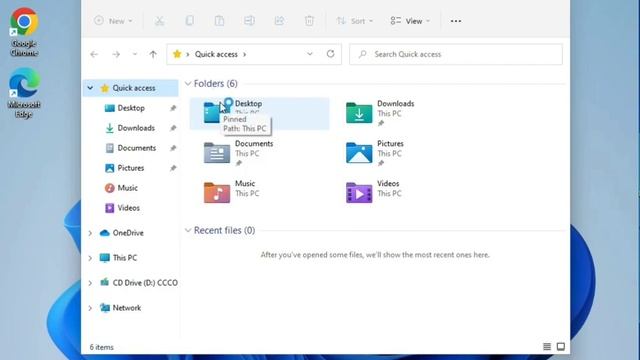Collapse the Recent files (0) group

pos(188,231)
